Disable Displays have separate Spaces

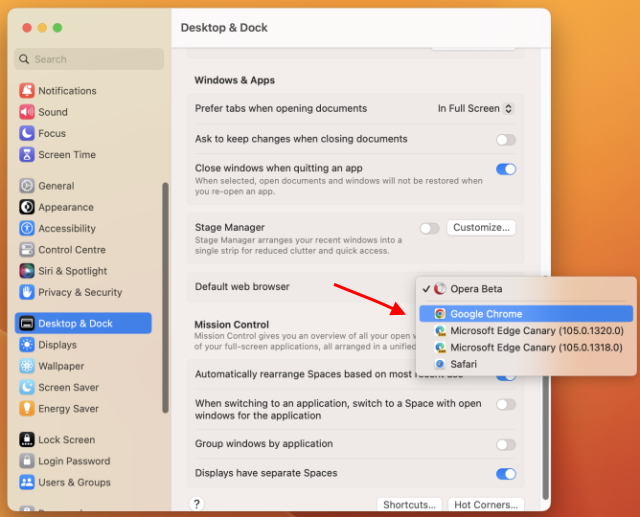[506, 474]
